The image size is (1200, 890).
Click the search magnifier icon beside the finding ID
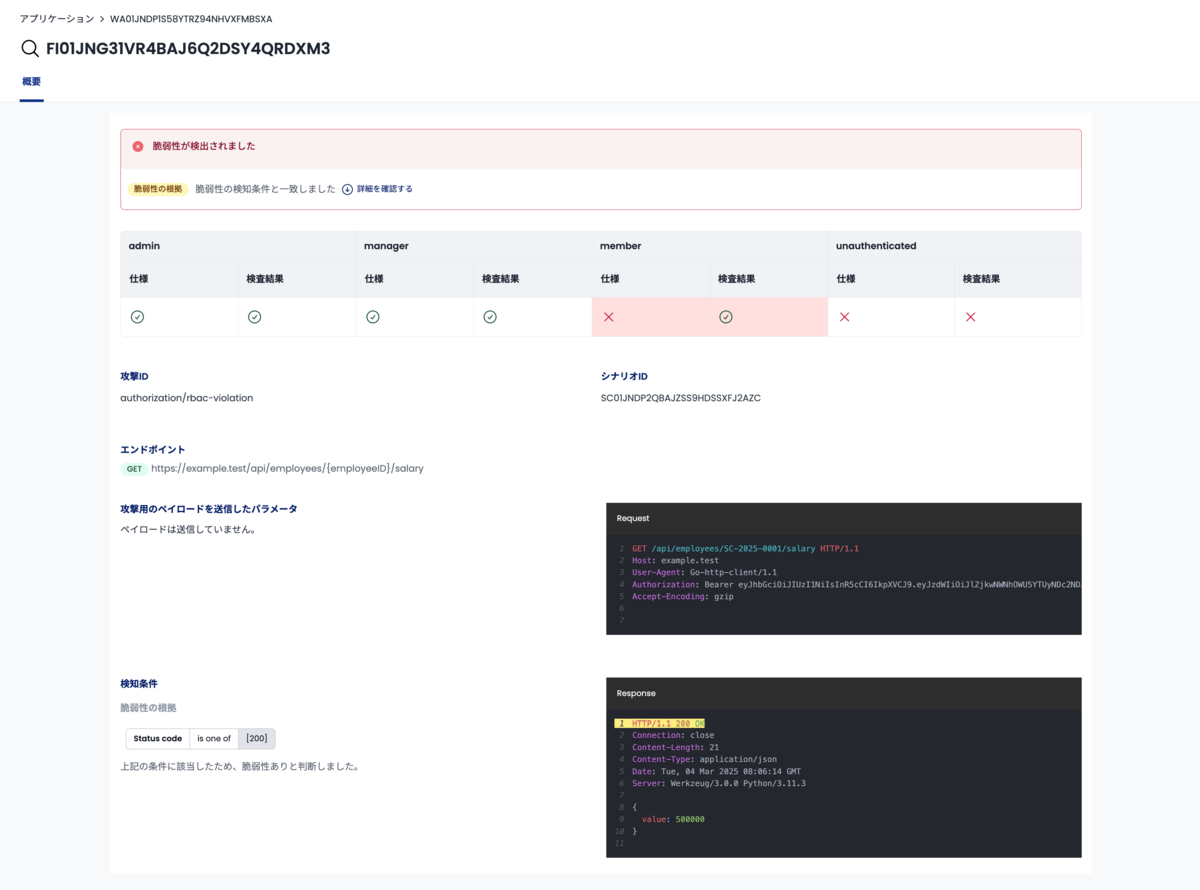click(x=30, y=48)
